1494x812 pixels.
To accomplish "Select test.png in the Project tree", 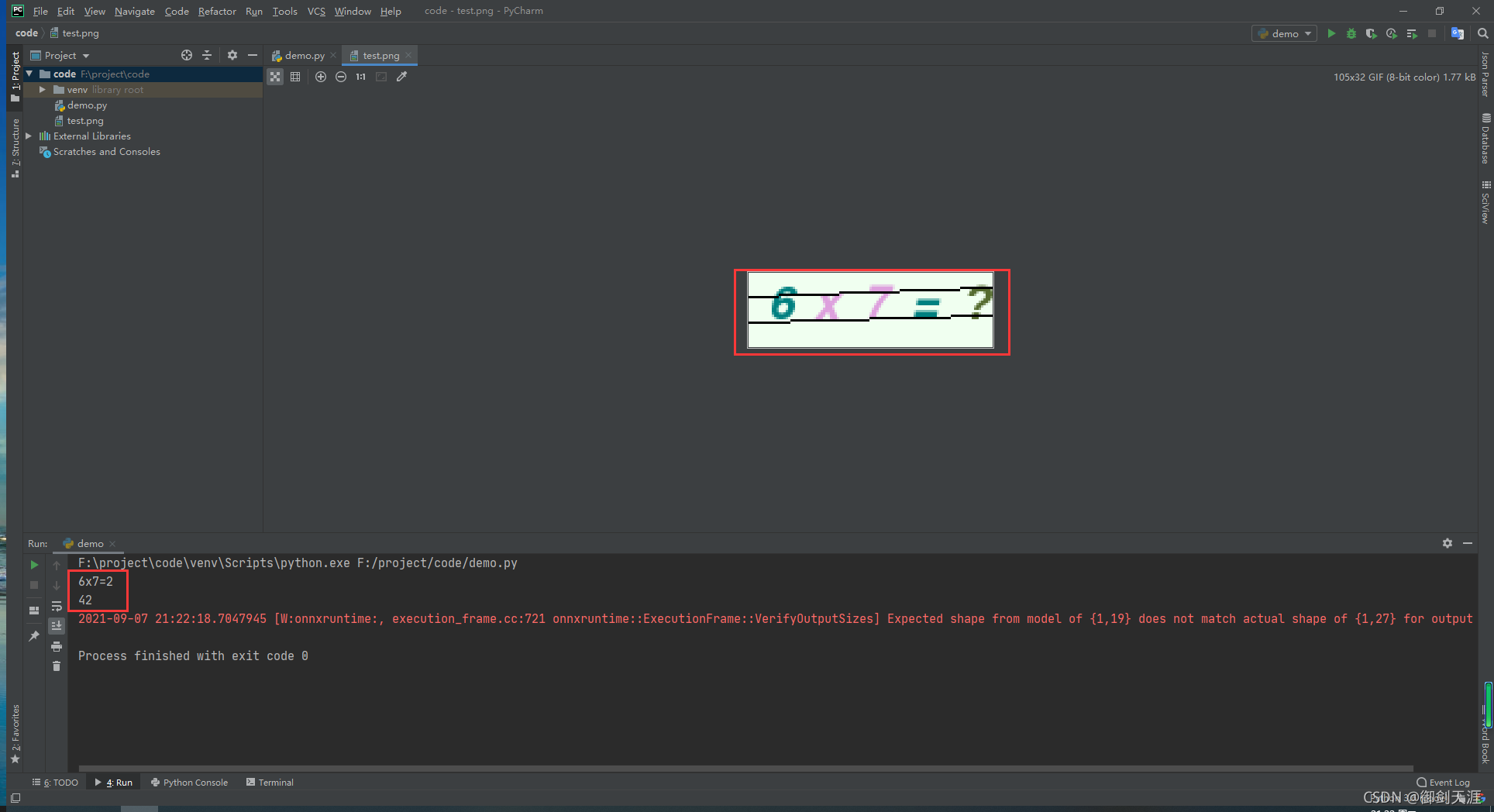I will [84, 121].
